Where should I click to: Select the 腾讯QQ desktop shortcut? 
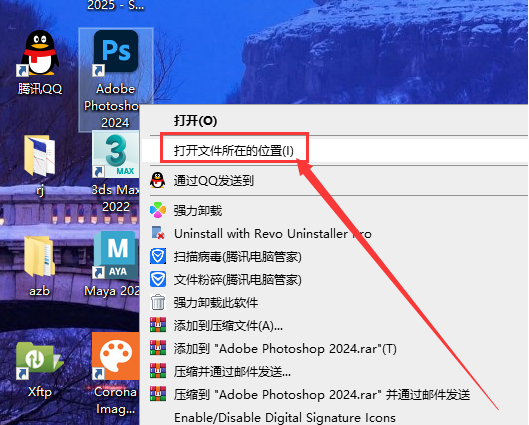coord(40,62)
